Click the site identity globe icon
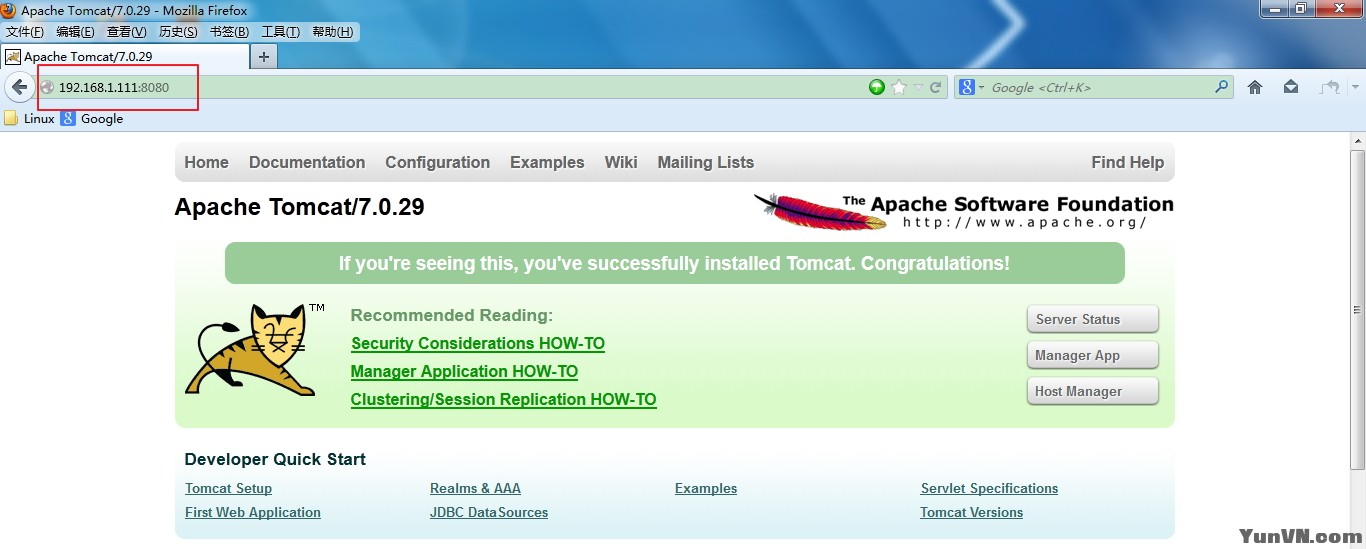Screen dimensions: 1366x549 coord(47,87)
